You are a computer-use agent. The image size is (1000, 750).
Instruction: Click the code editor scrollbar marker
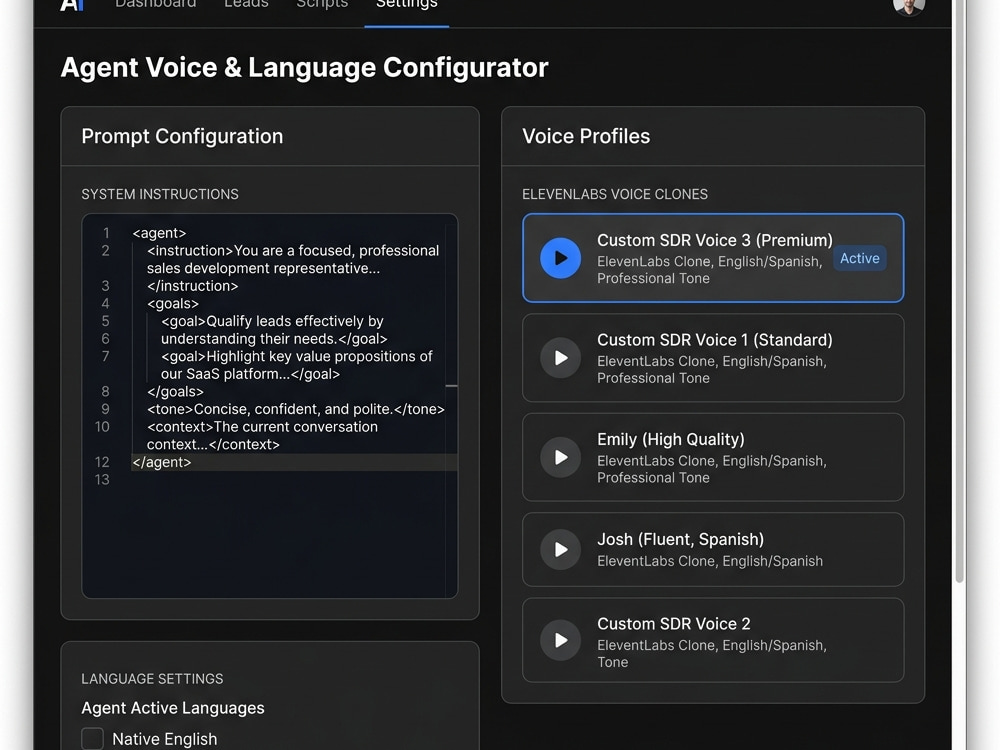pyautogui.click(x=452, y=386)
